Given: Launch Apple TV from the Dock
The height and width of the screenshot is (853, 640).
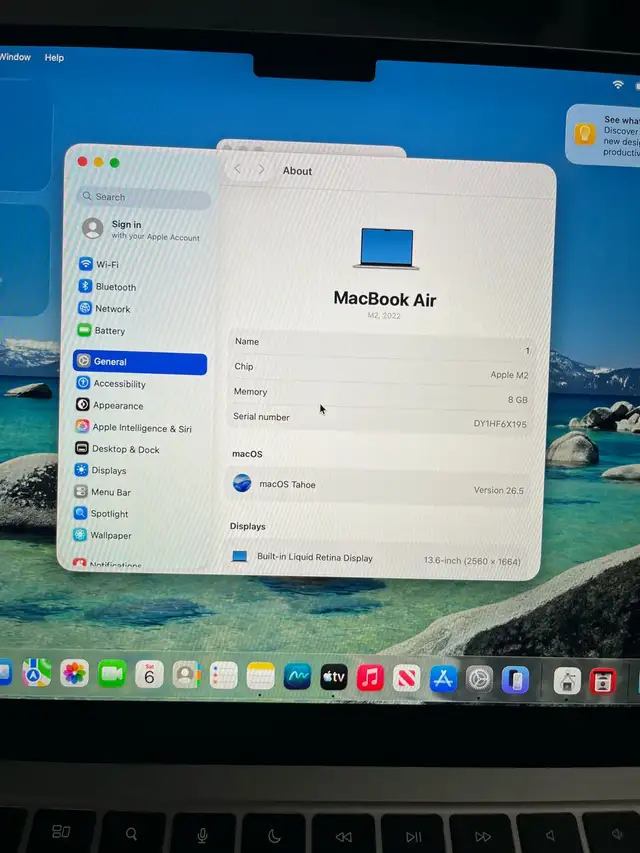Looking at the screenshot, I should coord(334,677).
